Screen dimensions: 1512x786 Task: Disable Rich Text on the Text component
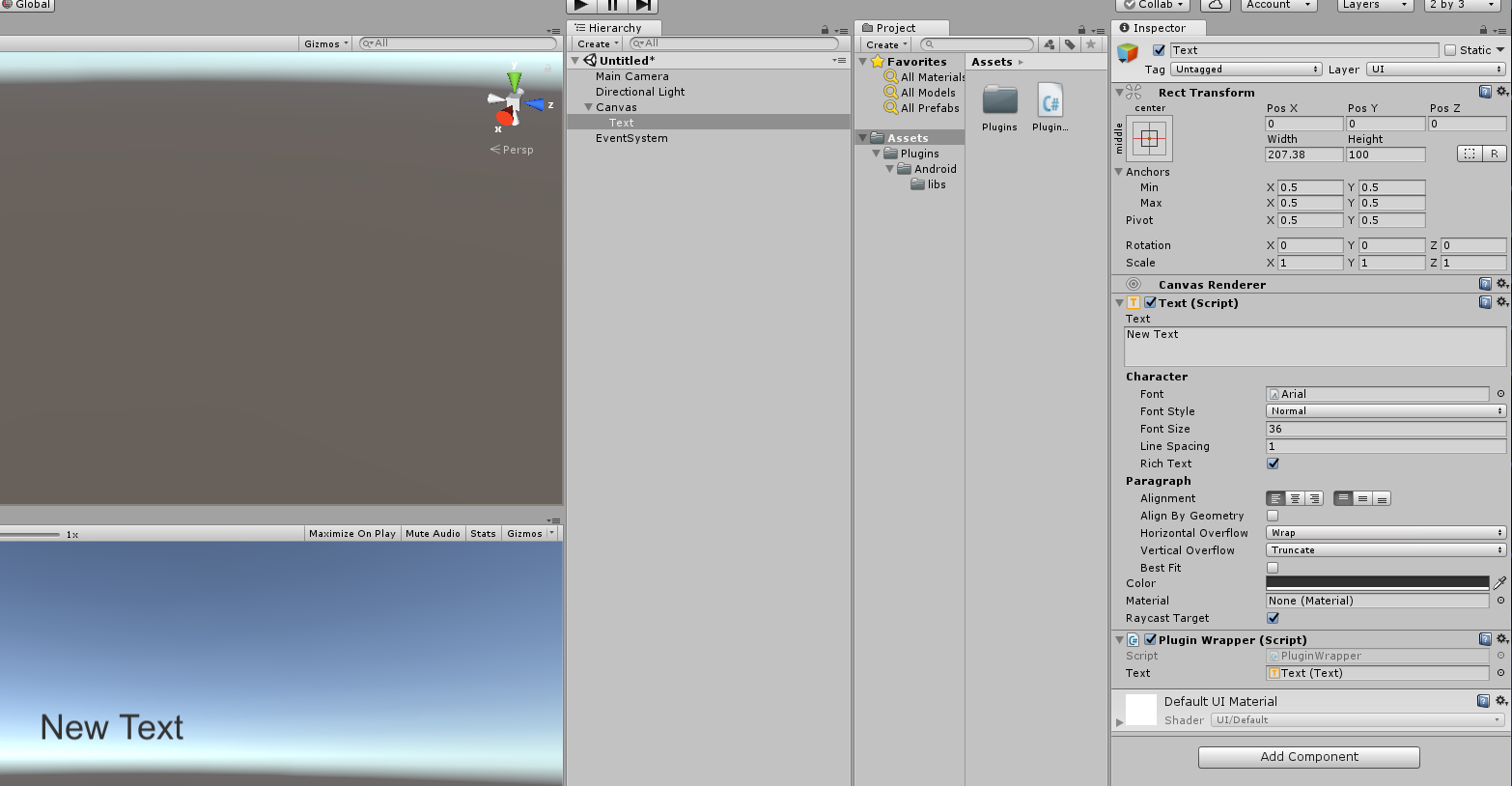(x=1273, y=463)
